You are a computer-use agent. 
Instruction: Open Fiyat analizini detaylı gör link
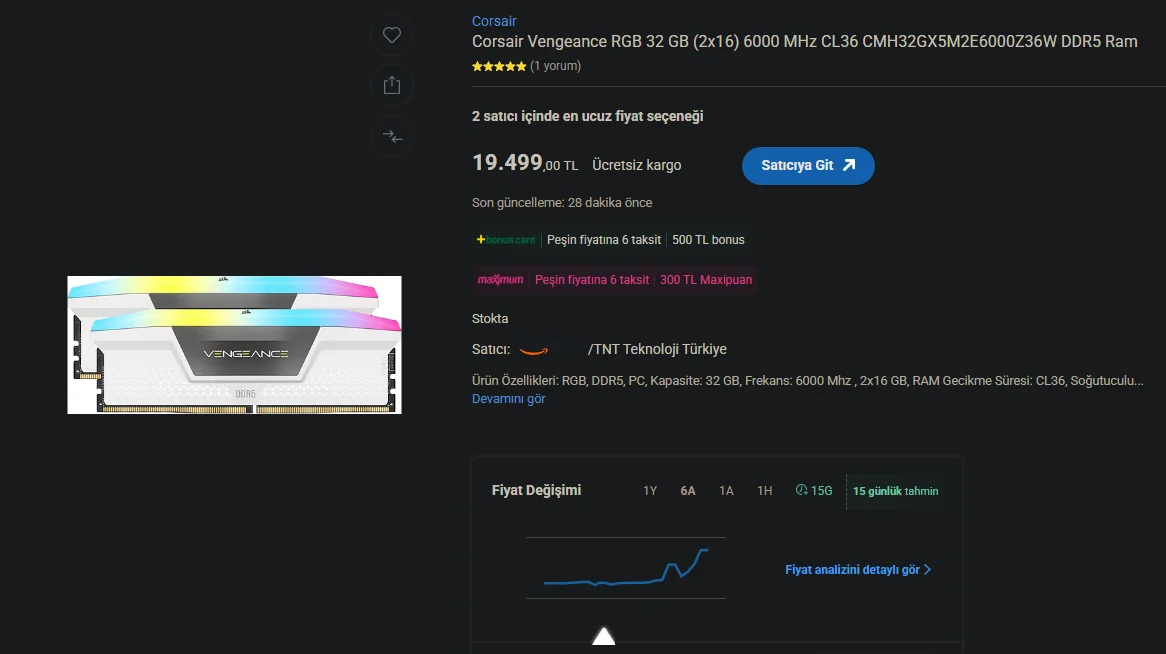(x=858, y=570)
